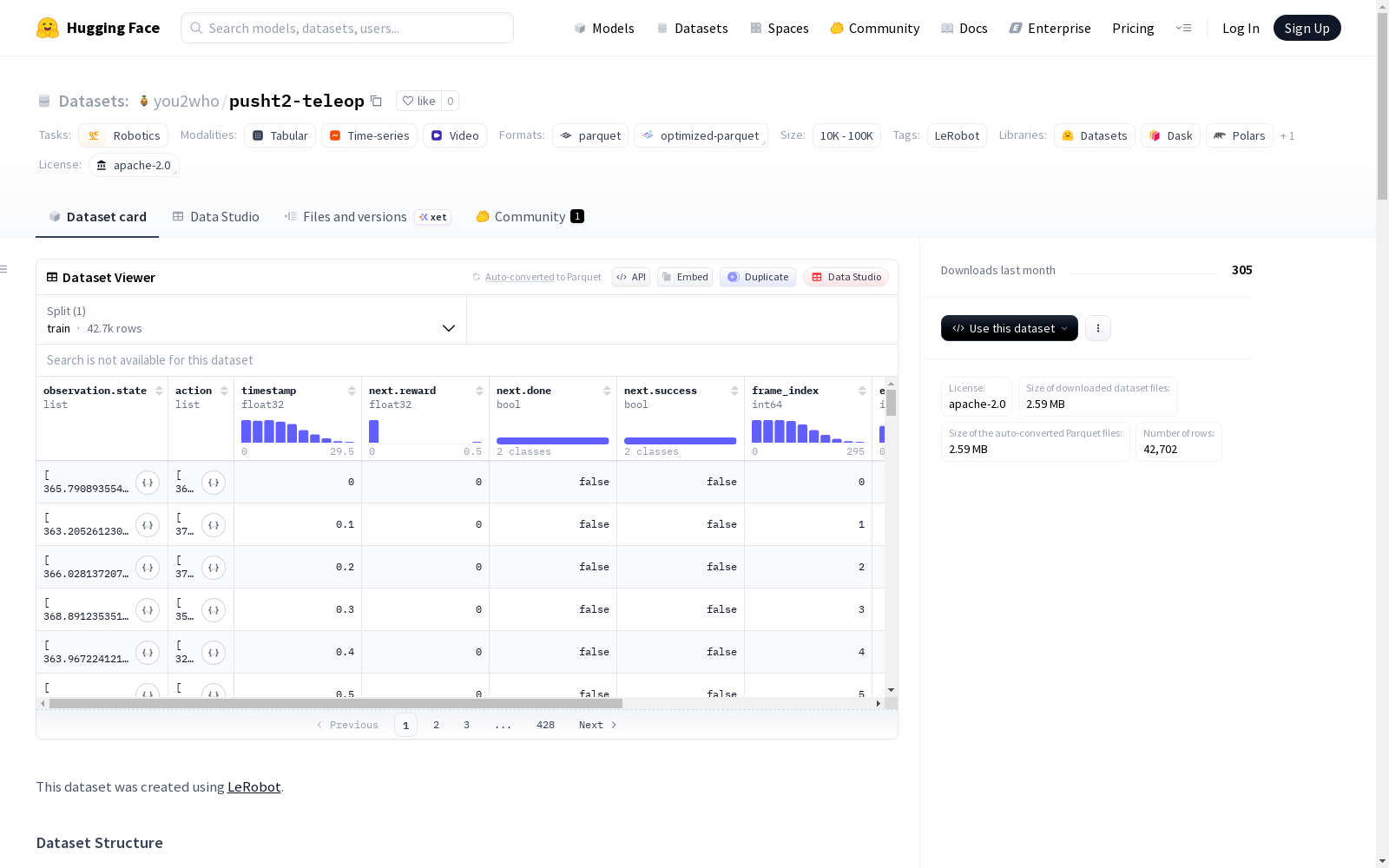Click the Auto-converted to Parquet link
The image size is (1389, 868).
537,277
